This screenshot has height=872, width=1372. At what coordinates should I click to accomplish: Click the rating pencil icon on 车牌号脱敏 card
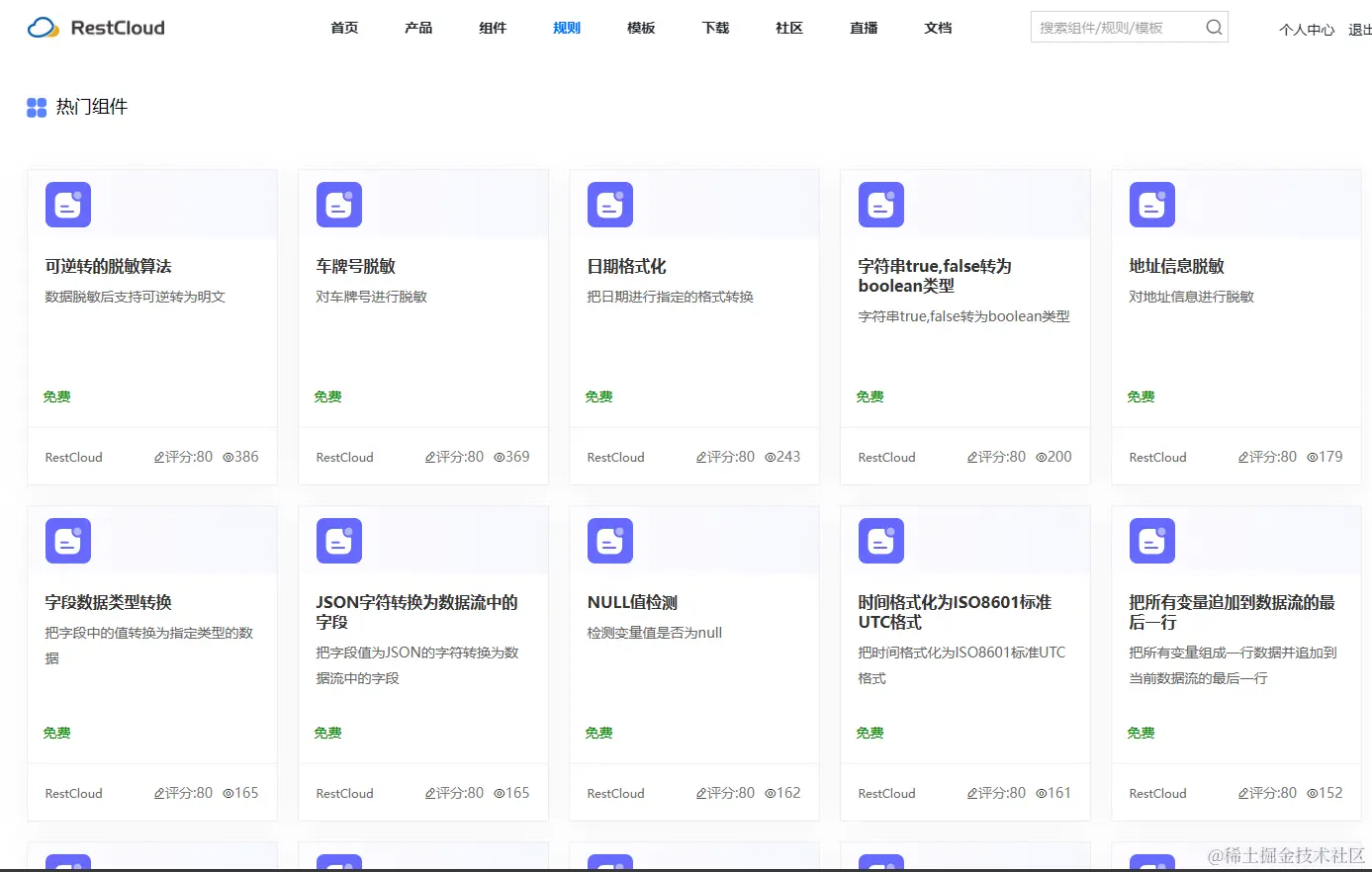click(430, 457)
